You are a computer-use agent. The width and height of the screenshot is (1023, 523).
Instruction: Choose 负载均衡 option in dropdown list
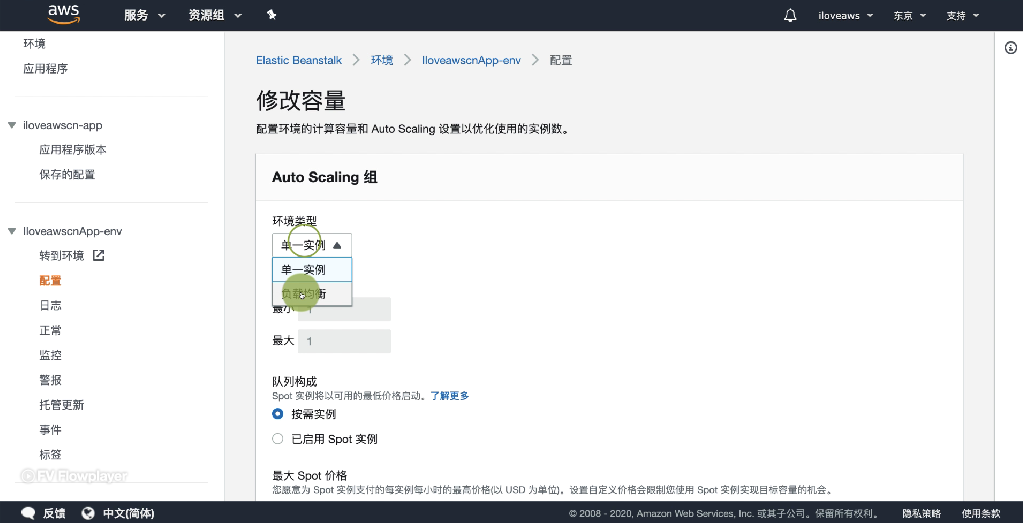[x=312, y=294]
